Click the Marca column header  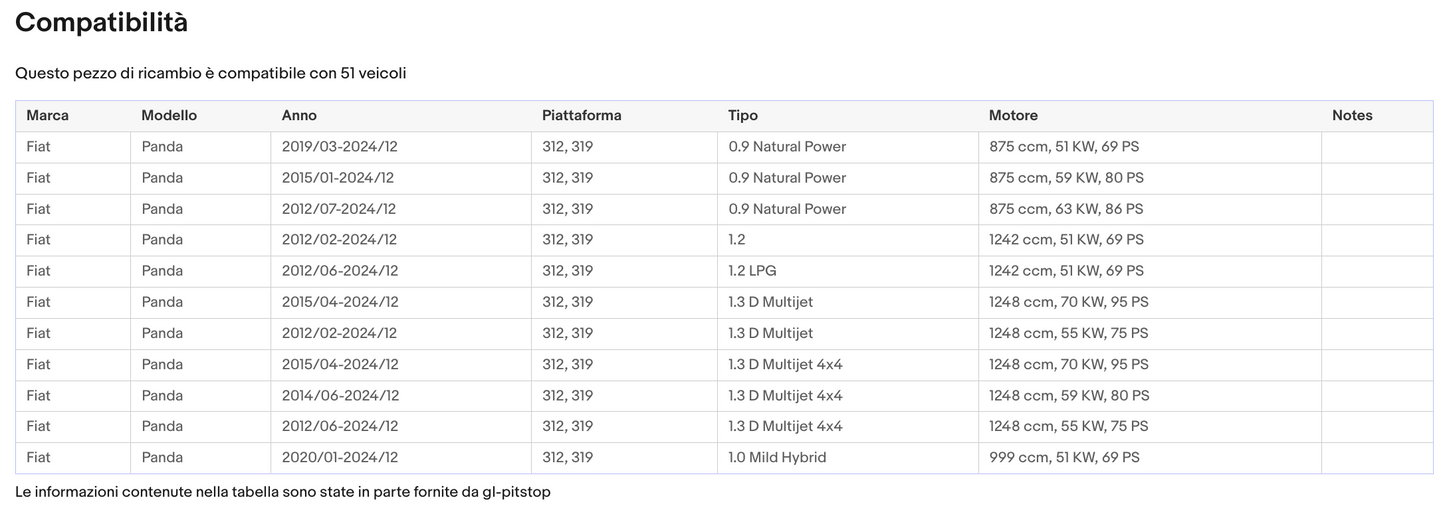click(x=48, y=116)
